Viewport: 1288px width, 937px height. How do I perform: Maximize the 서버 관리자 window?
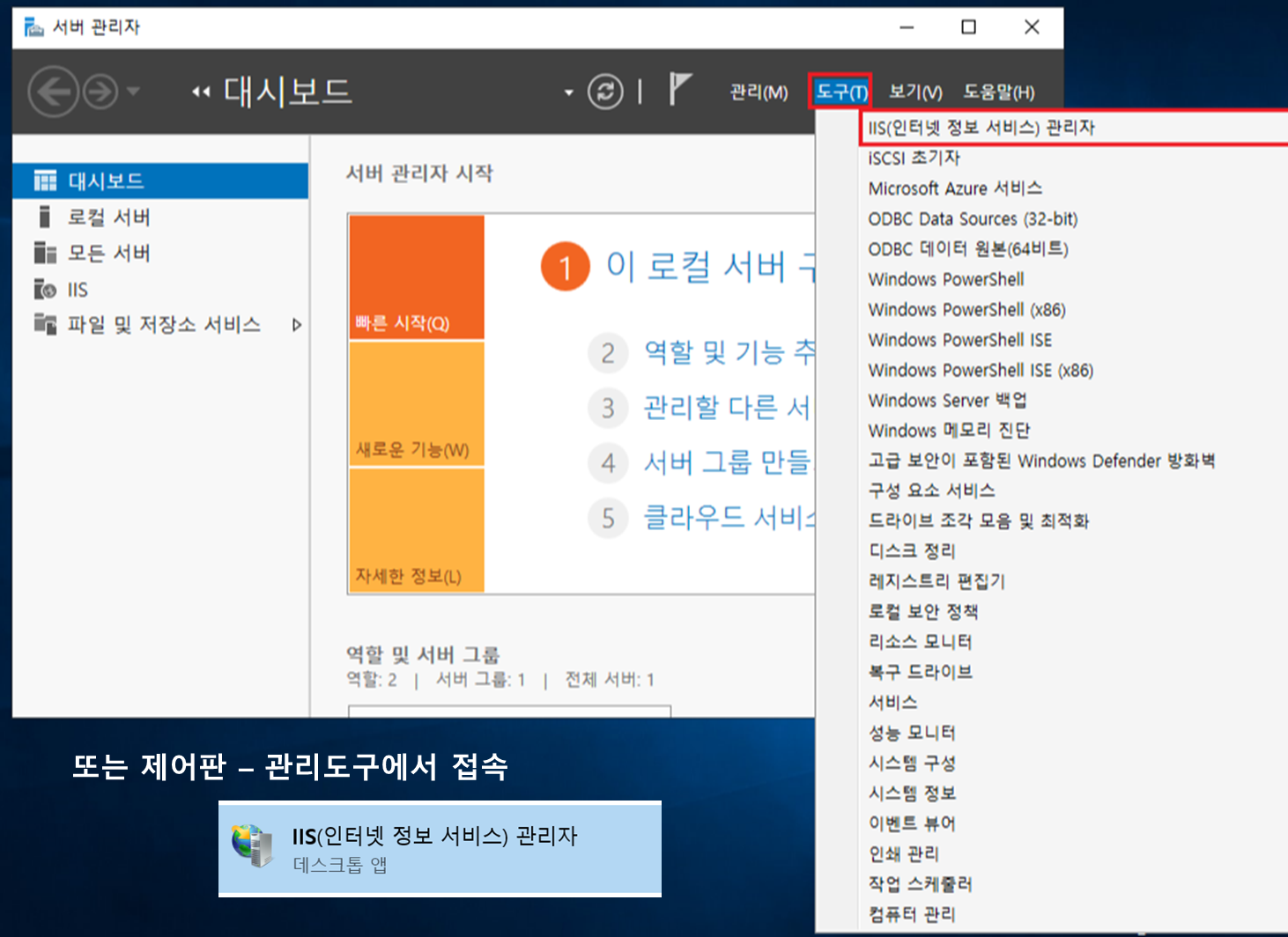tap(968, 27)
